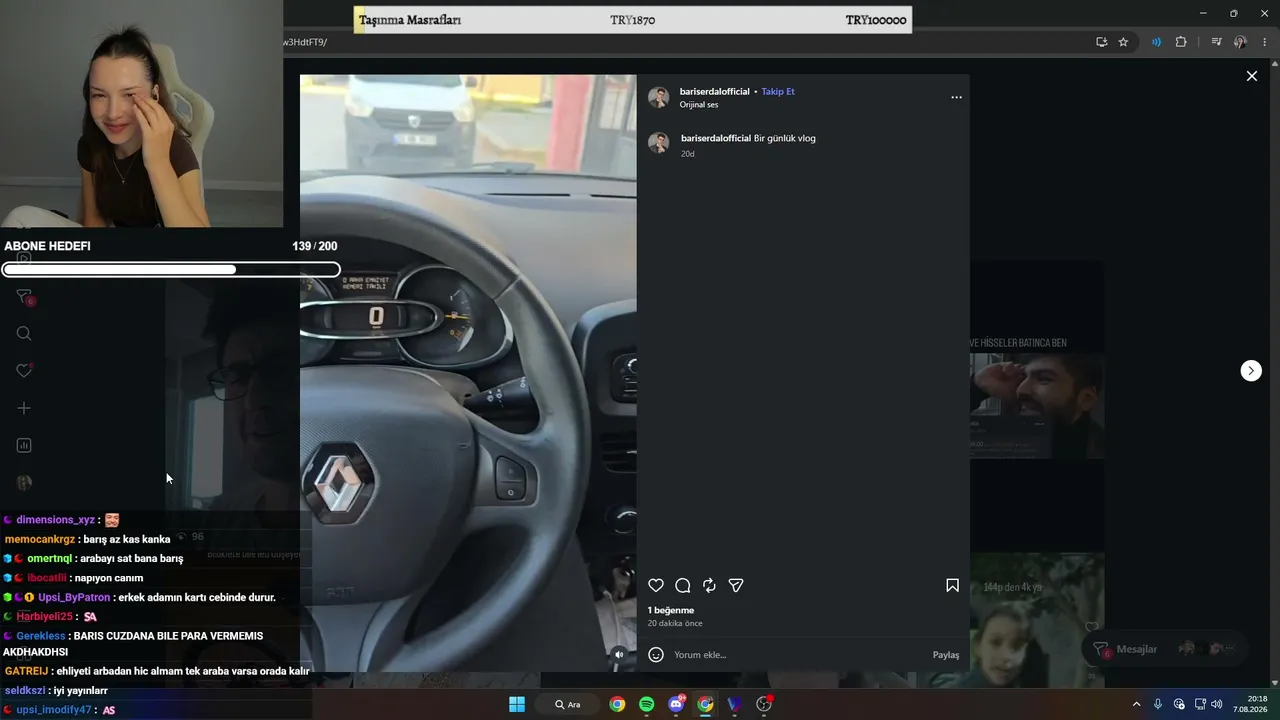Repost the reel with the repost icon
The image size is (1280, 720).
(x=709, y=586)
